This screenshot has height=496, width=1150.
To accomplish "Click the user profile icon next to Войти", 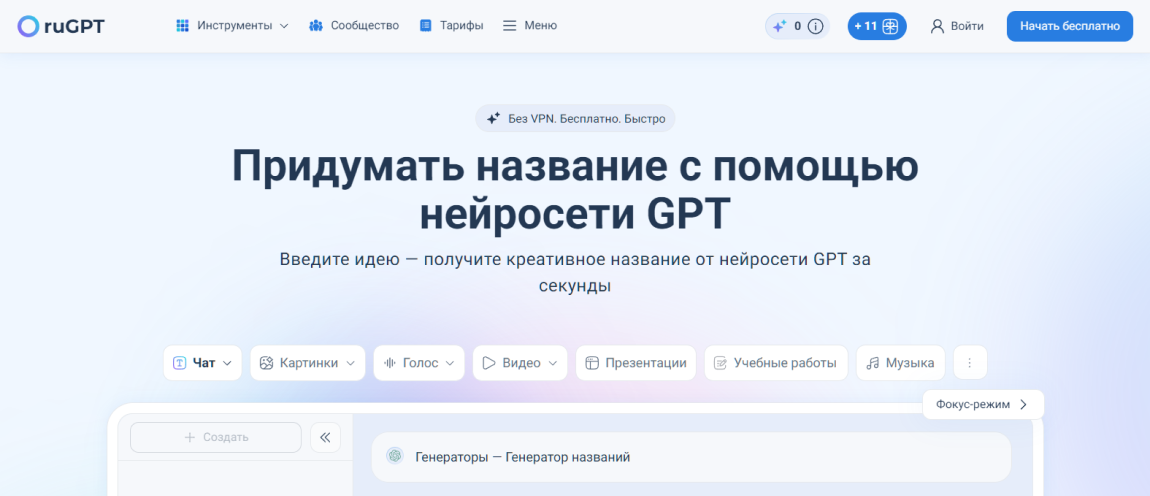I will pyautogui.click(x=937, y=26).
